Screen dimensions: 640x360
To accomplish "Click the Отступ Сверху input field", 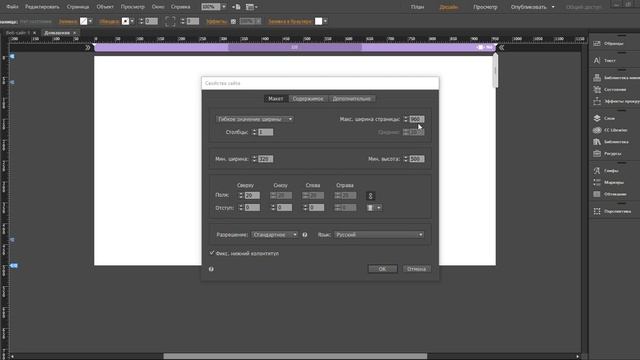I will tap(252, 208).
